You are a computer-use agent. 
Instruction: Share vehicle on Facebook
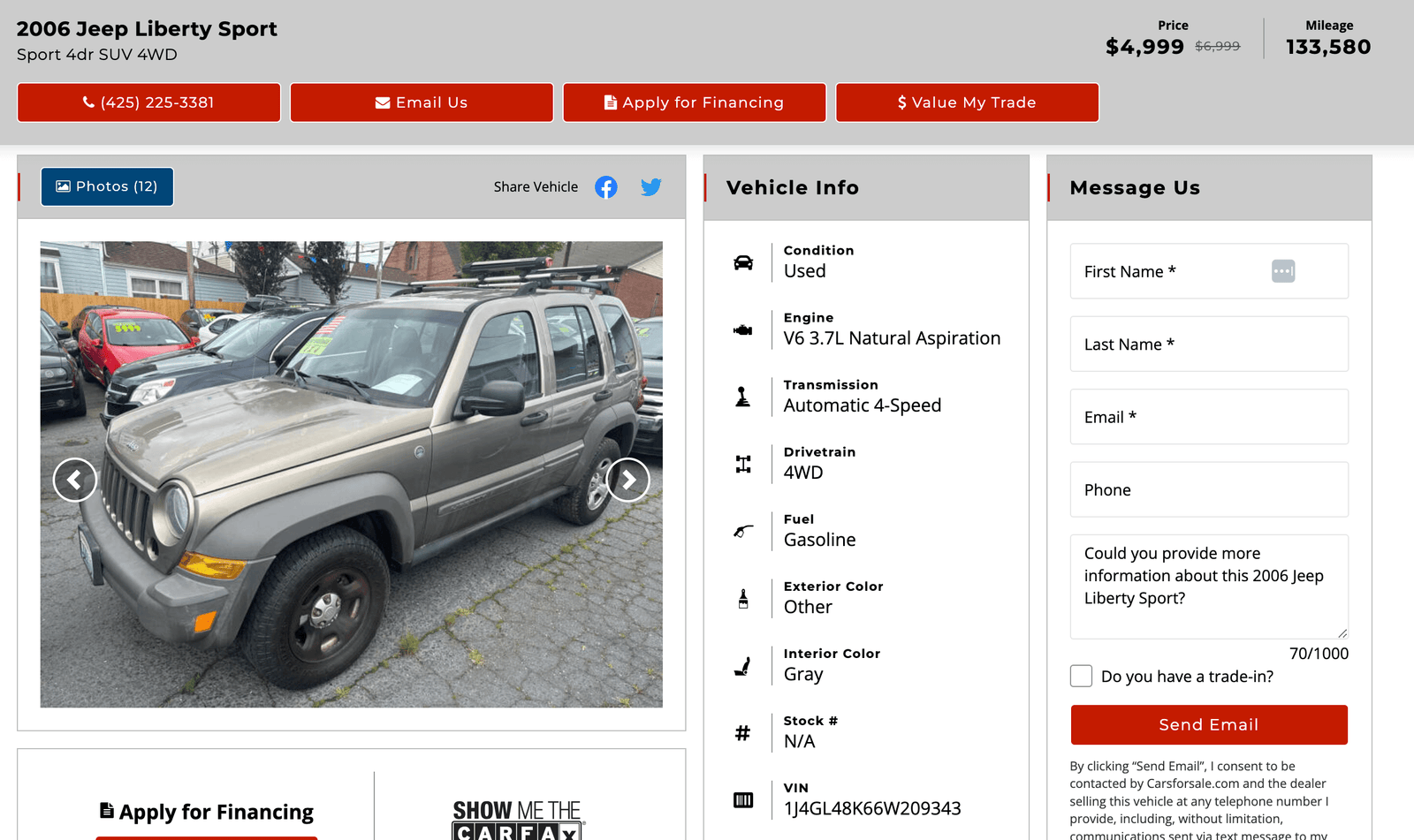tap(605, 187)
